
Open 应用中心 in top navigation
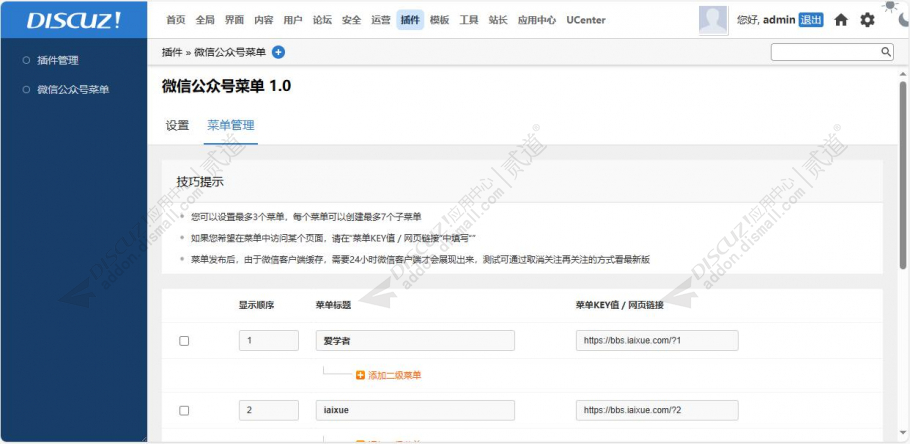537,20
